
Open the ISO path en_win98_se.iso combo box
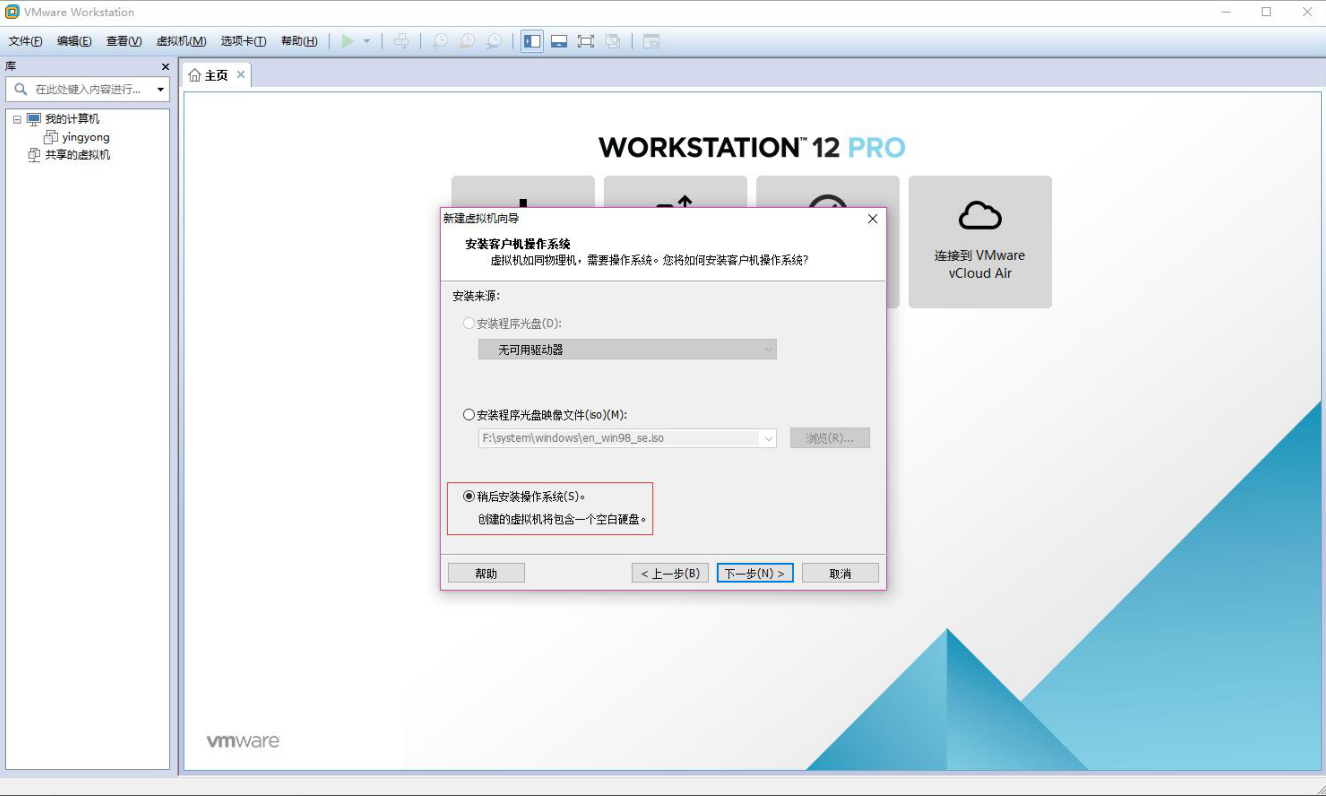[627, 438]
